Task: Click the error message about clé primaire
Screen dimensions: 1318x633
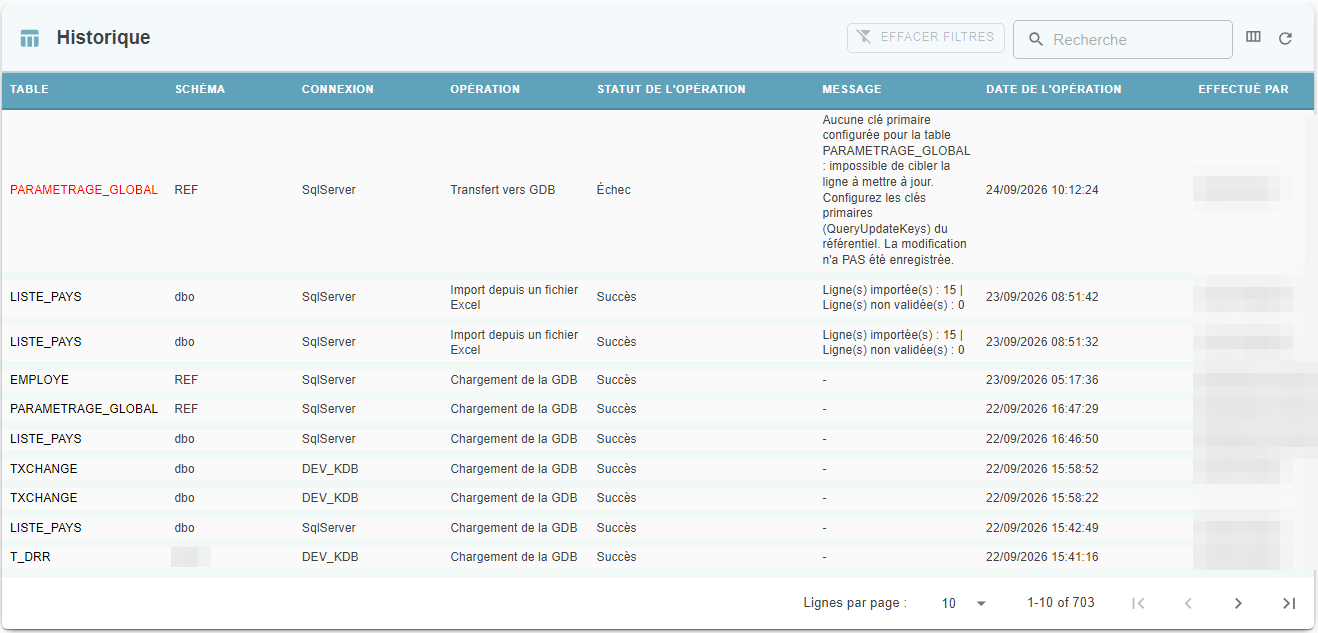Action: pyautogui.click(x=896, y=190)
